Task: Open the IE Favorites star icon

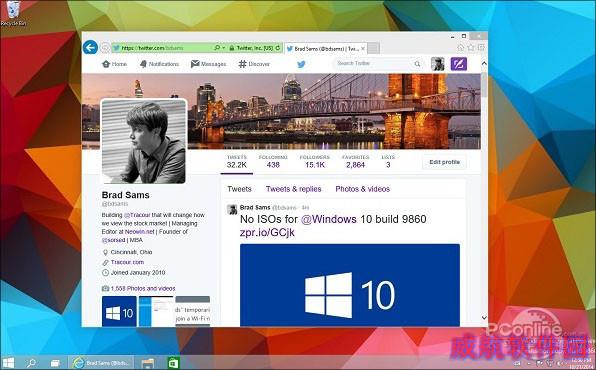Action: coord(471,48)
